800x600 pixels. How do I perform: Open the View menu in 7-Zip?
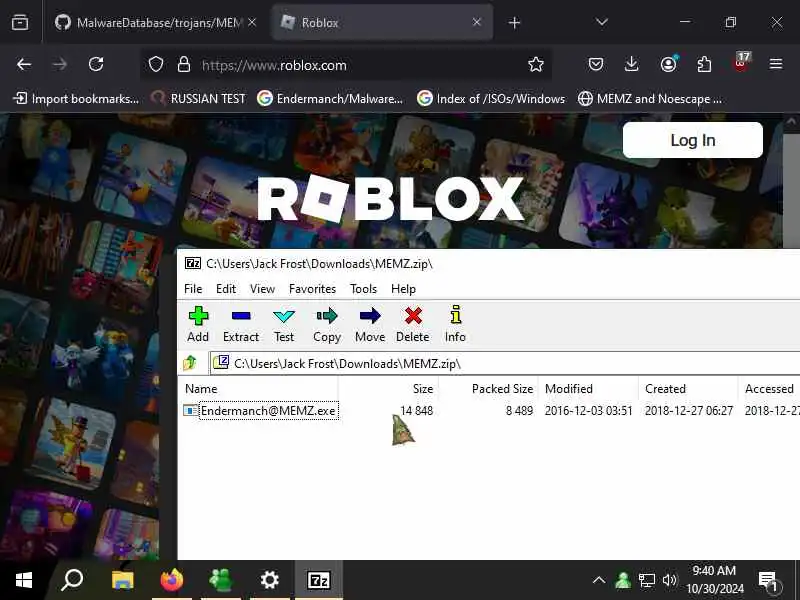click(x=262, y=289)
